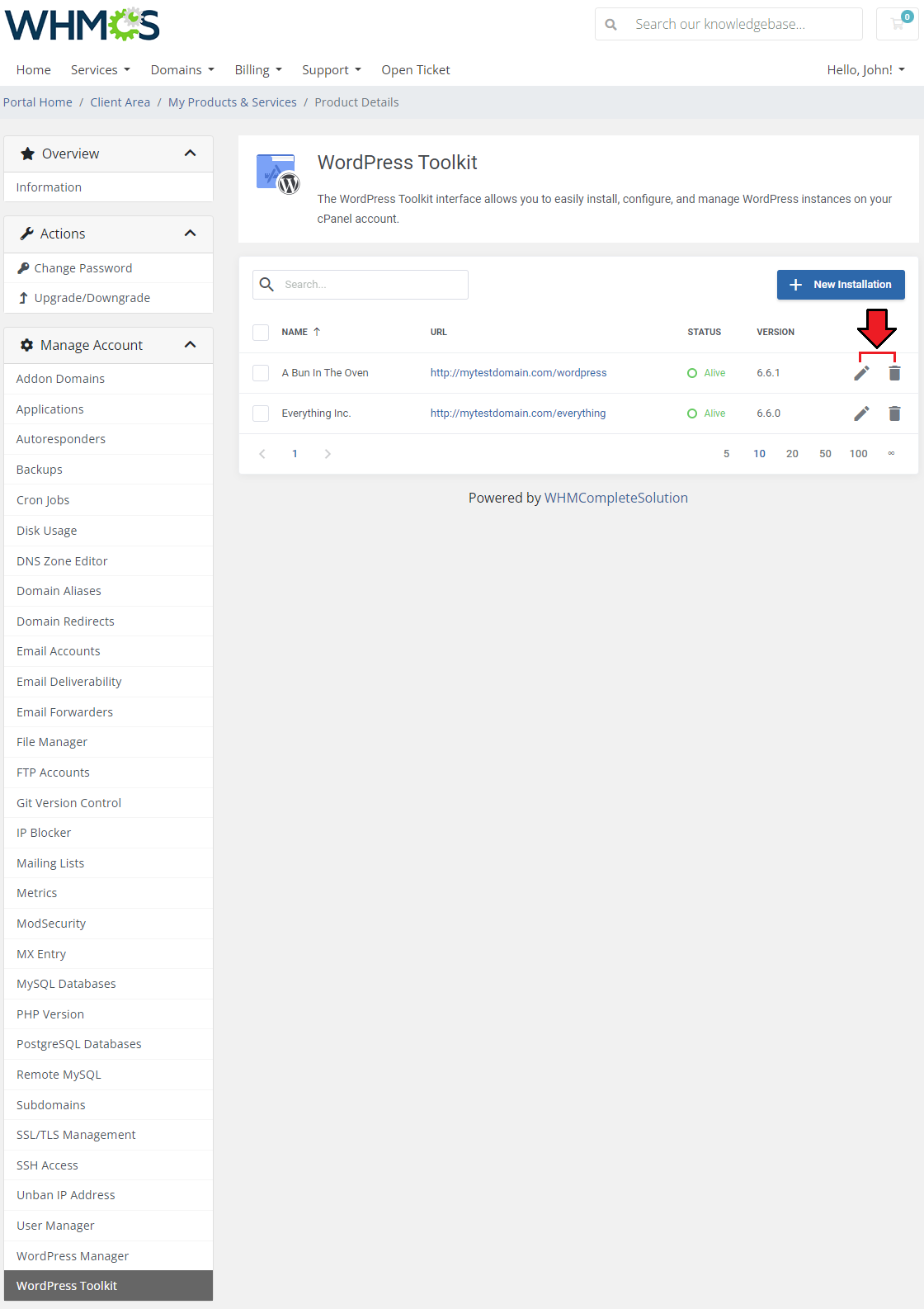Open the Billing dropdown menu
The image size is (924, 1309).
click(258, 70)
